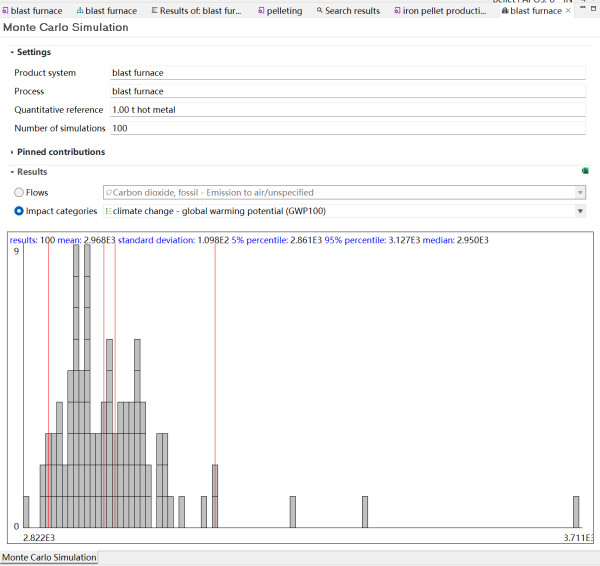Screen dimensions: 600x566
Task: Collapse the Results section
Action: [12, 172]
